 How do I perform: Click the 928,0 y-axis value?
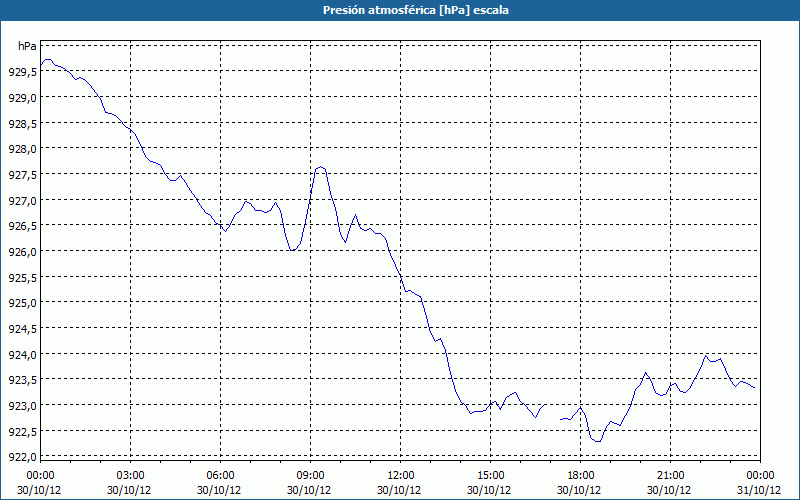(23, 148)
